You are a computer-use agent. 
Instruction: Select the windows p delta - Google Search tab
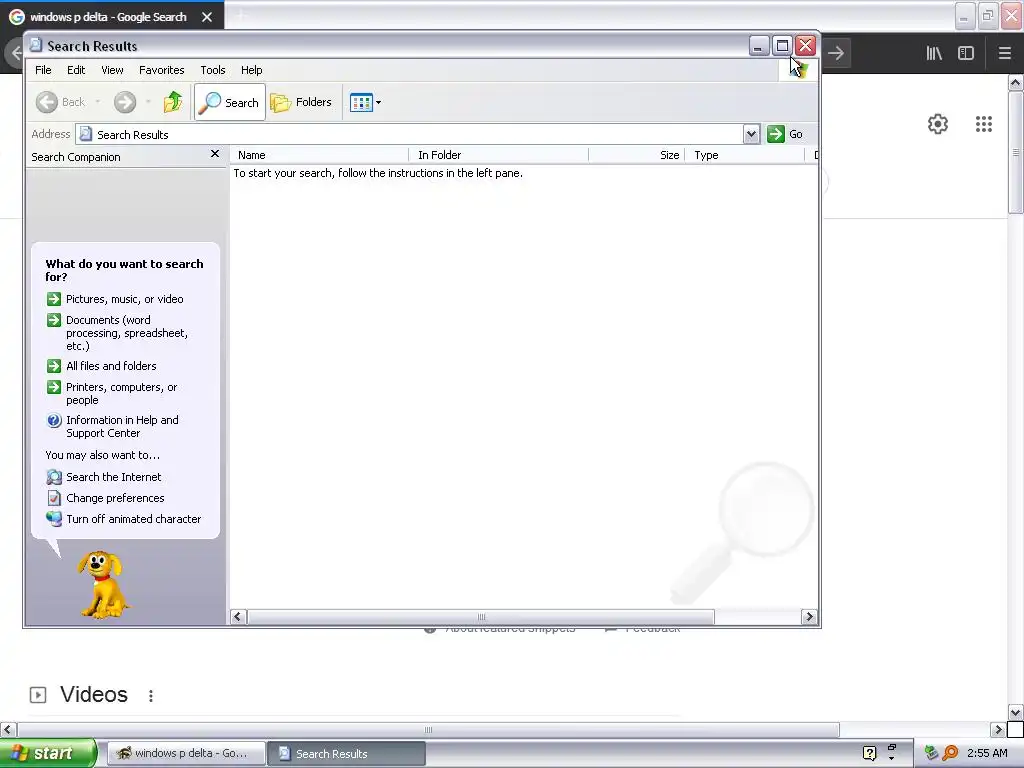point(108,17)
